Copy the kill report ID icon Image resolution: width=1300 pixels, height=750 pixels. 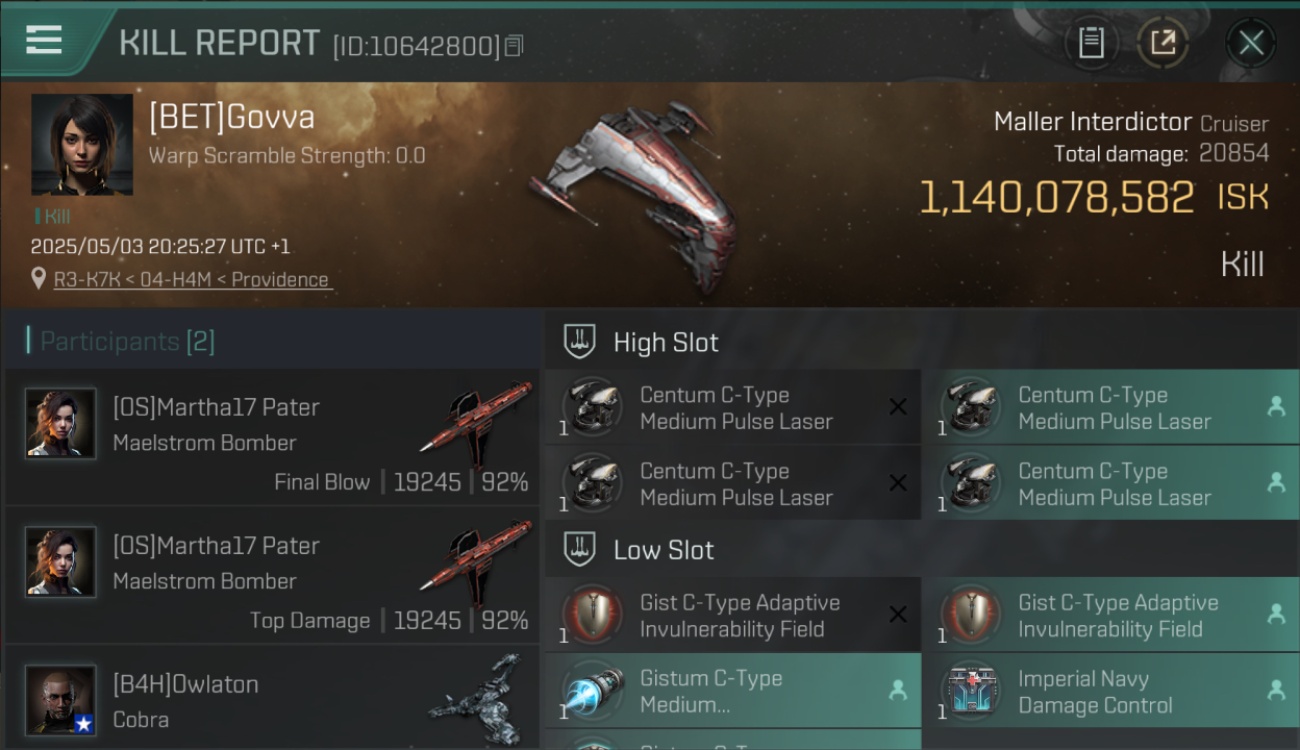tap(514, 46)
